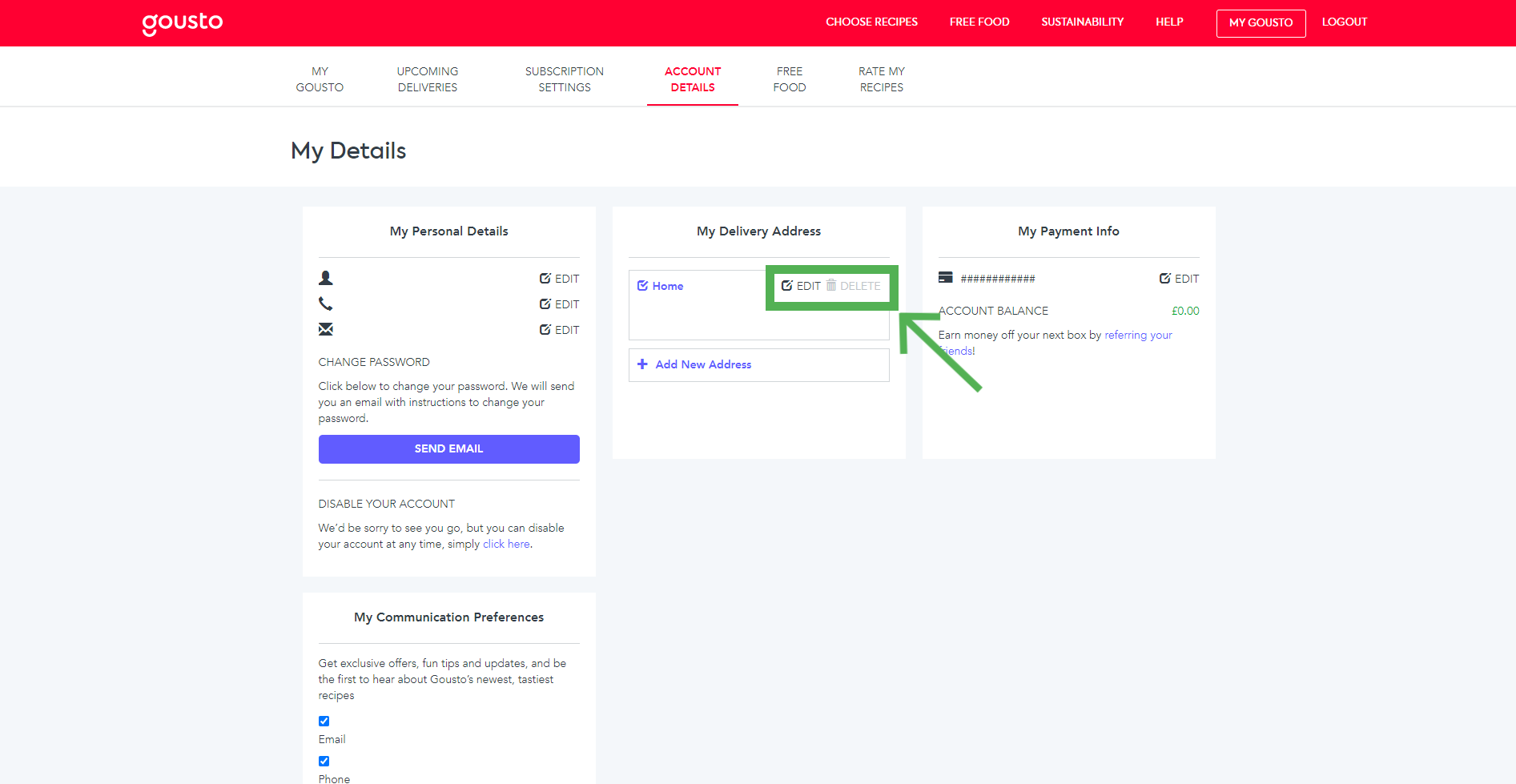The height and width of the screenshot is (784, 1516).
Task: Click the phone icon in Personal Details
Action: pos(325,304)
